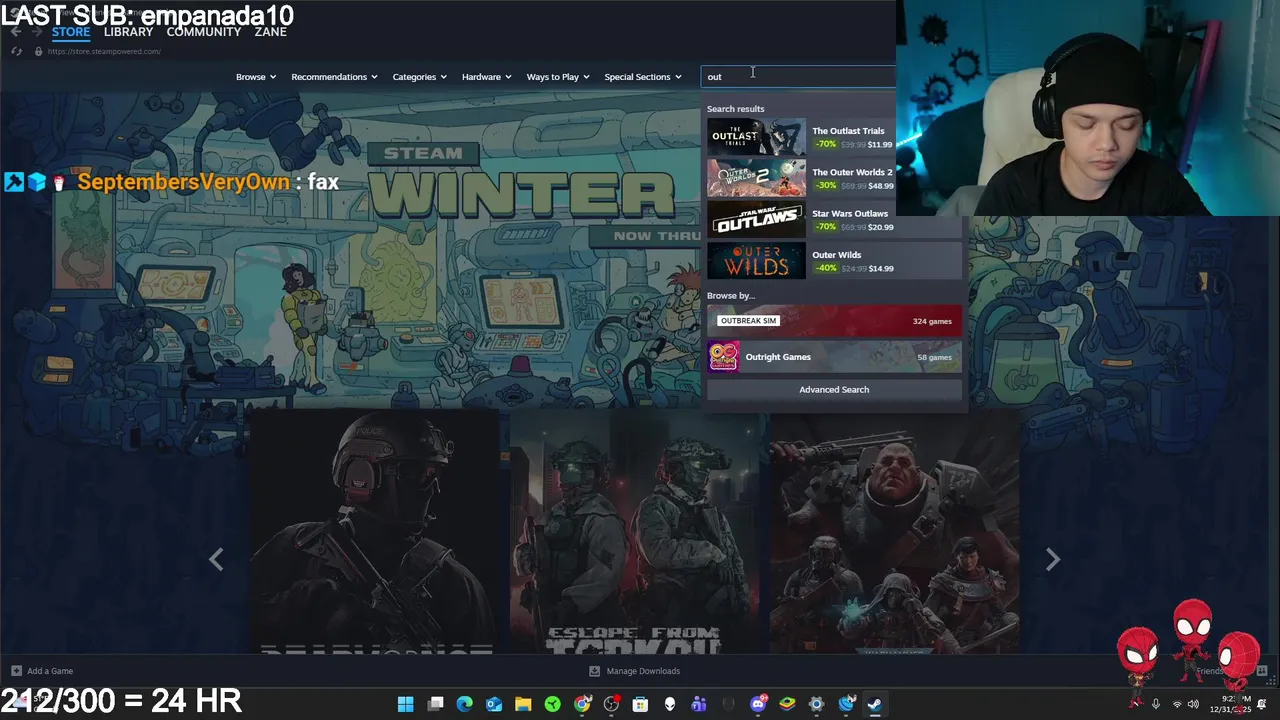Open the Alienware taskbar icon

pos(669,704)
